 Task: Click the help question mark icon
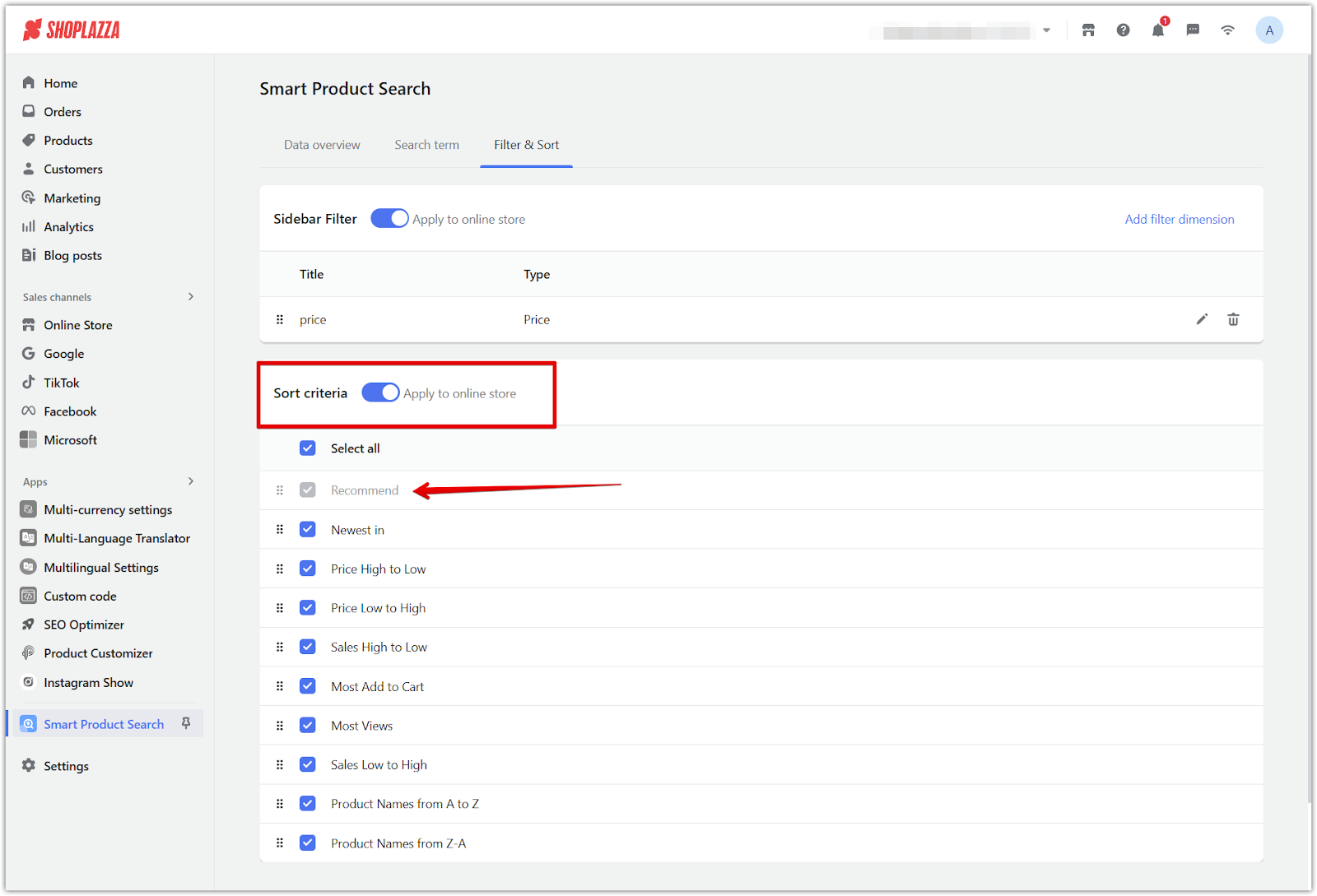click(1123, 30)
